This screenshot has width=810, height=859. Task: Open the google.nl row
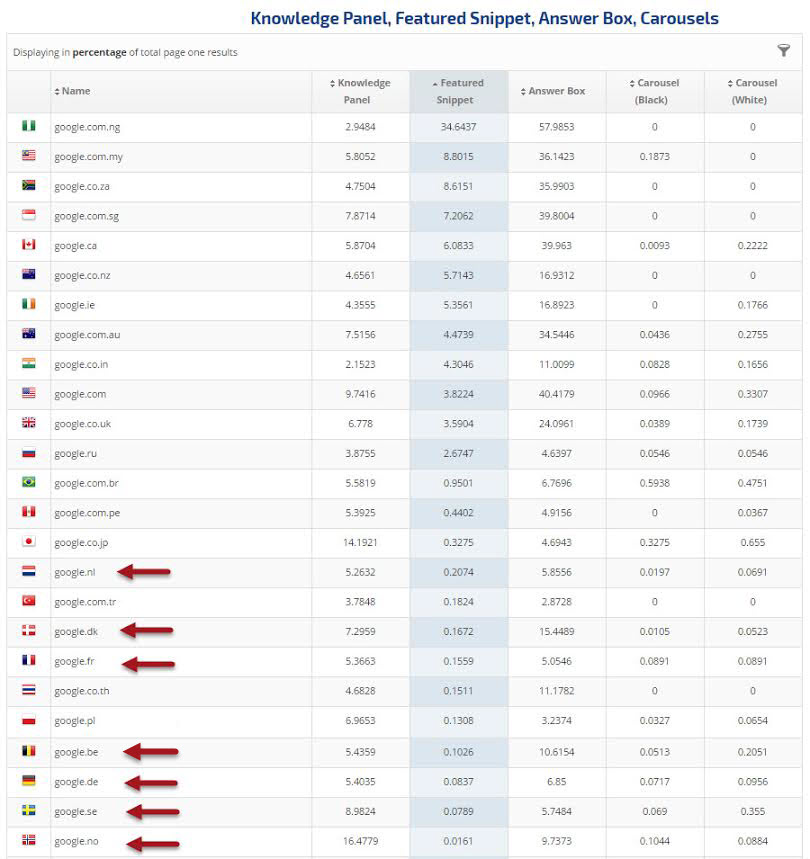(75, 572)
